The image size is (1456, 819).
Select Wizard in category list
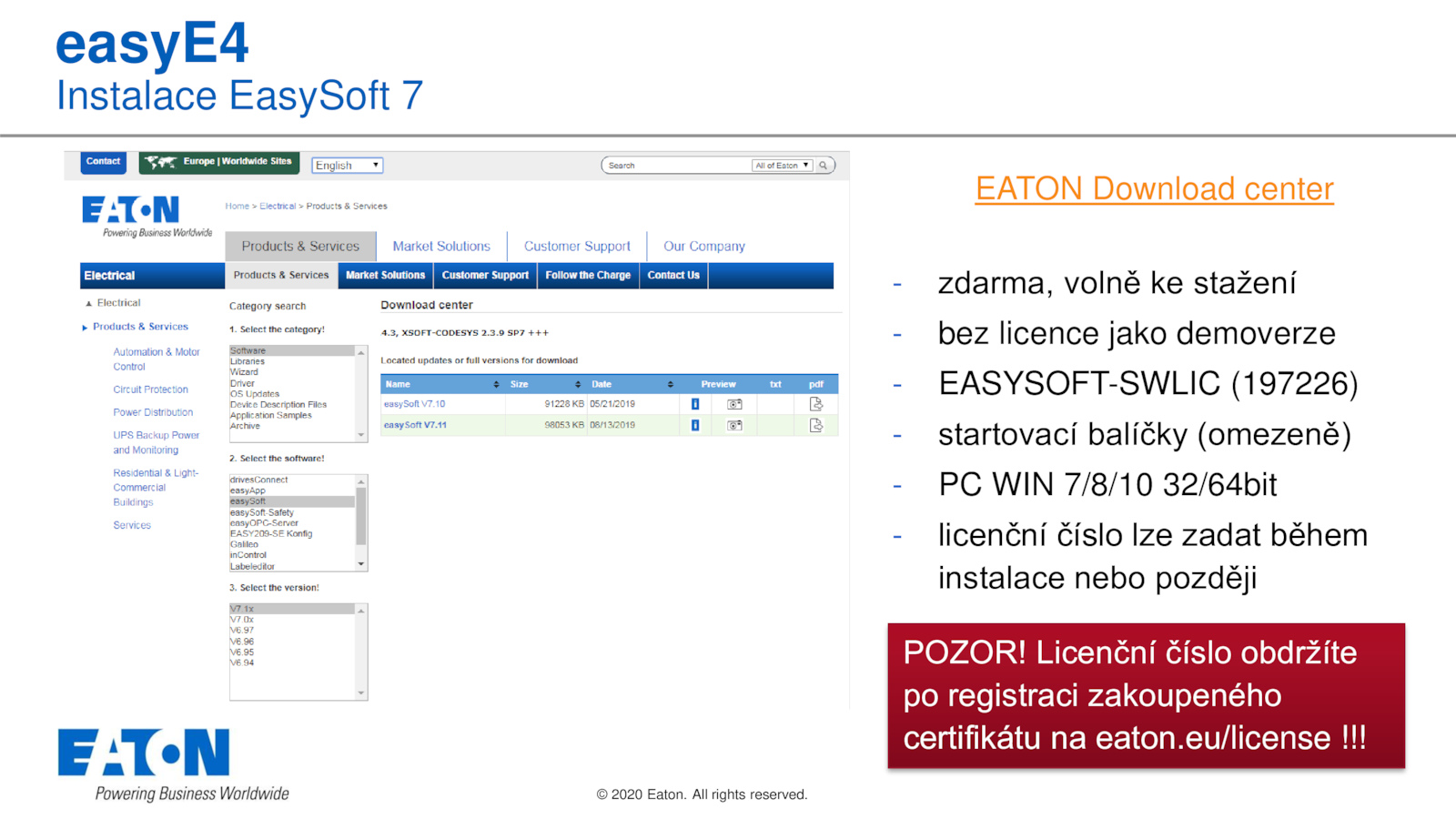(244, 372)
